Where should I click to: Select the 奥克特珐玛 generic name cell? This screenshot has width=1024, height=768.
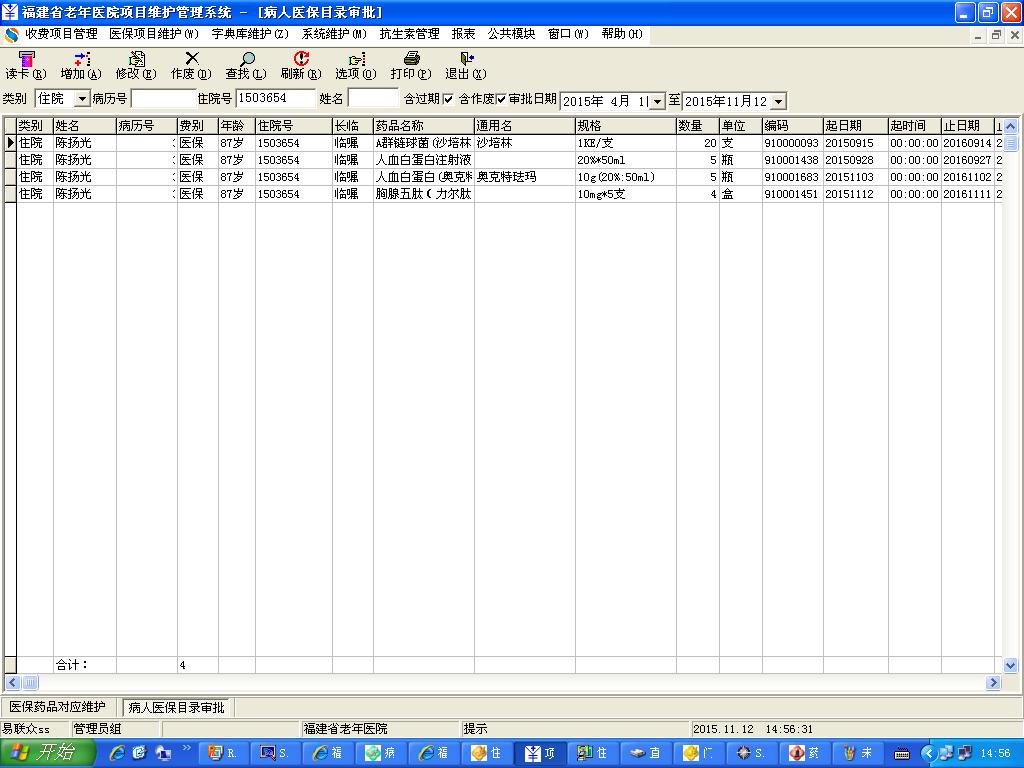pos(524,177)
